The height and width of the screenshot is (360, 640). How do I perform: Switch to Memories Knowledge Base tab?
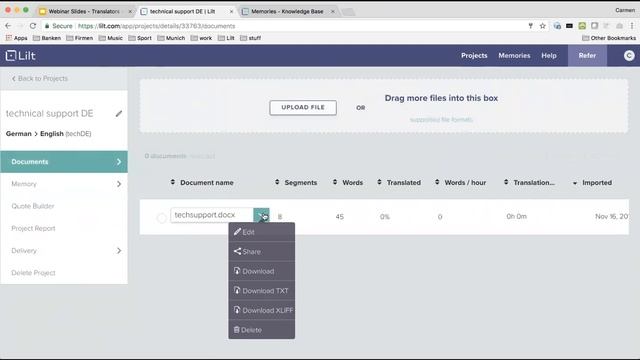tap(287, 11)
